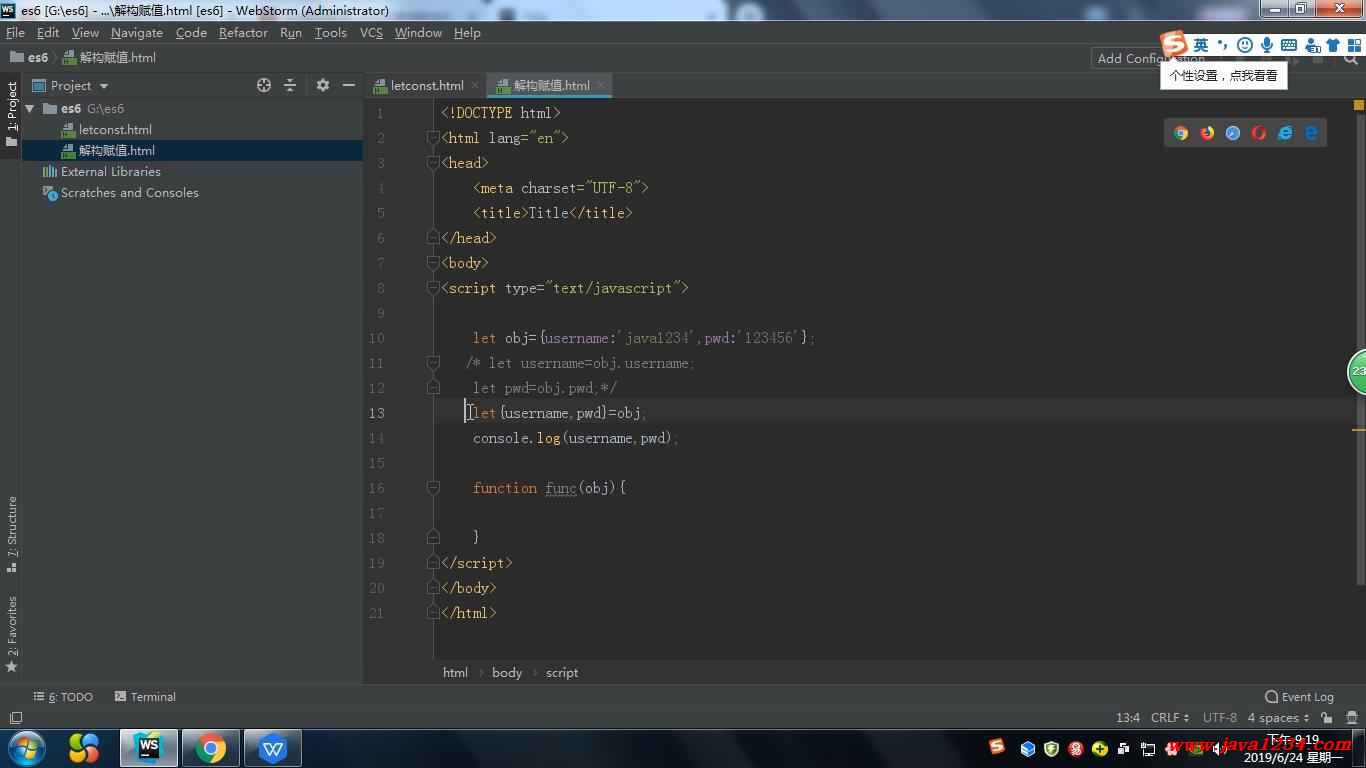Viewport: 1366px width, 768px height.
Task: Open the Navigate menu
Action: tap(137, 32)
